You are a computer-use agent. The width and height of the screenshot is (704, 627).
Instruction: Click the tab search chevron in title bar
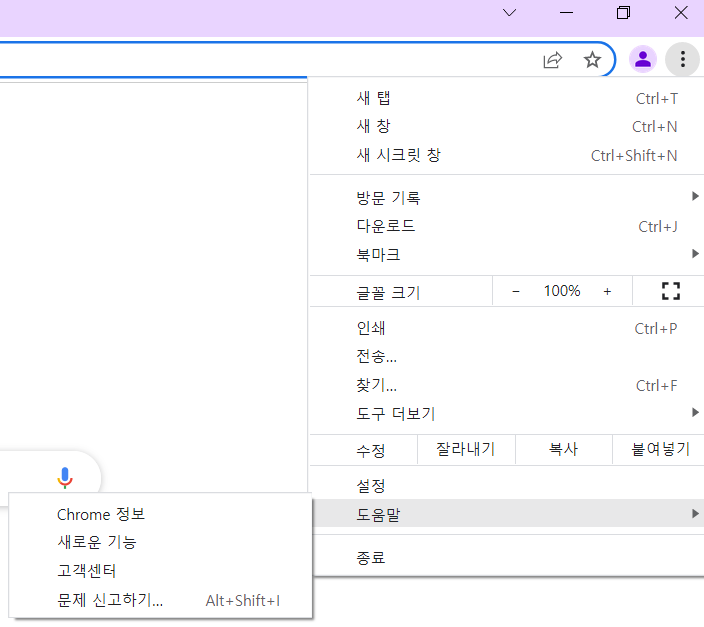tap(509, 13)
